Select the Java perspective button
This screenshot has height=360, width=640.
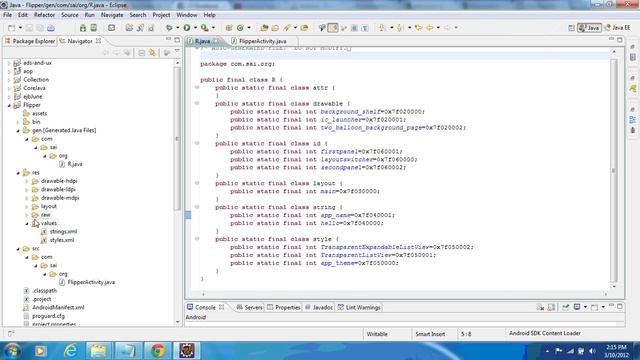pos(589,28)
